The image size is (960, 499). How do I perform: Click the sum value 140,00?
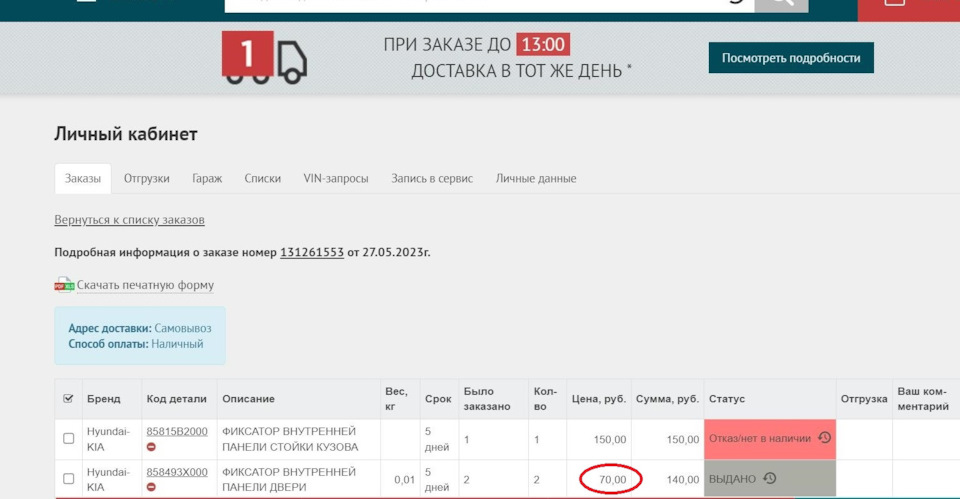pos(683,479)
